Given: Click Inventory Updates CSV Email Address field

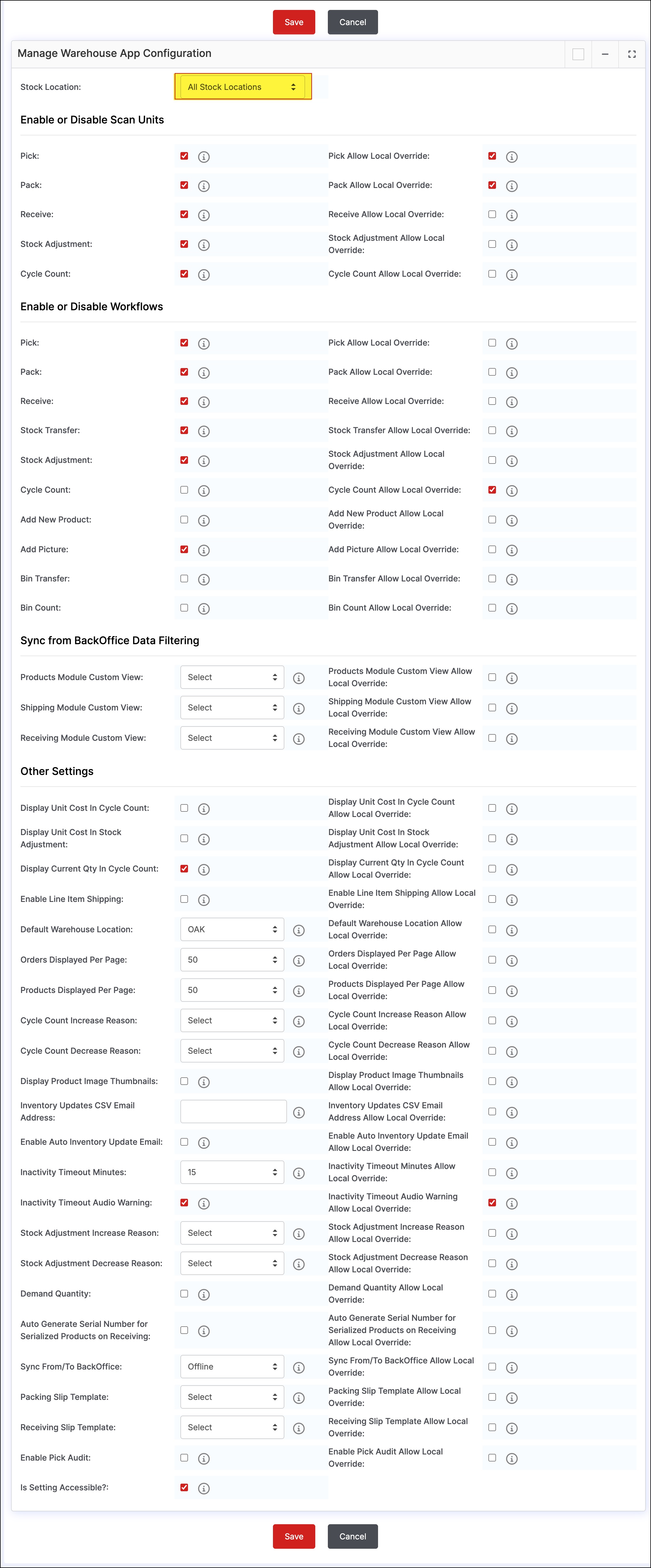Looking at the screenshot, I should click(233, 1111).
